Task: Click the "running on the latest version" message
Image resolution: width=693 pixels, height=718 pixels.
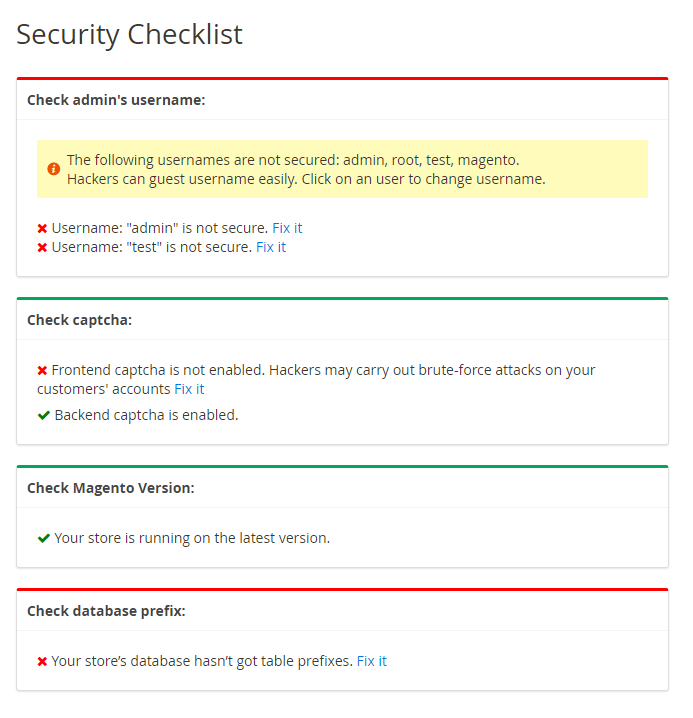Action: pyautogui.click(x=192, y=538)
